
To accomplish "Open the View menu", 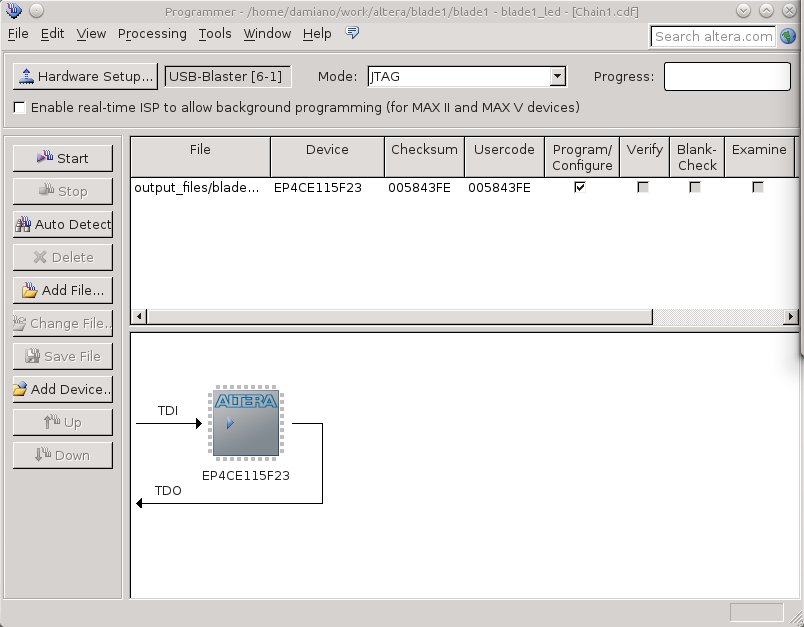I will pos(91,34).
